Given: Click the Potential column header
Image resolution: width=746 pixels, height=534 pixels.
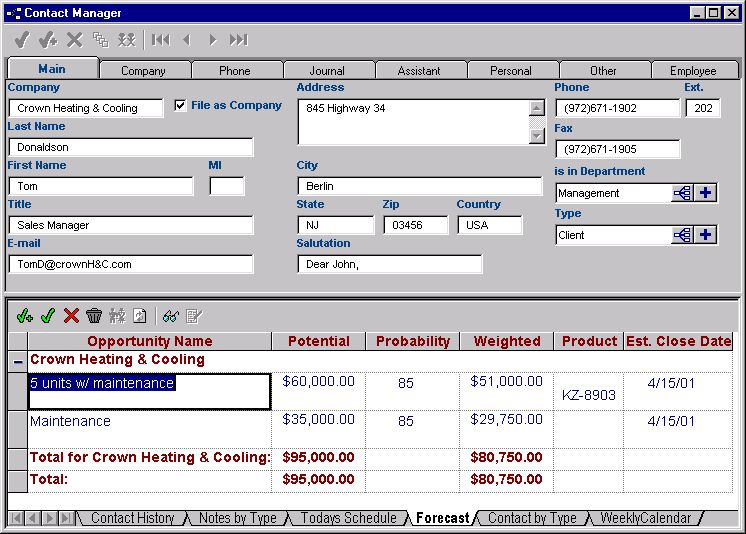Looking at the screenshot, I should coord(318,341).
